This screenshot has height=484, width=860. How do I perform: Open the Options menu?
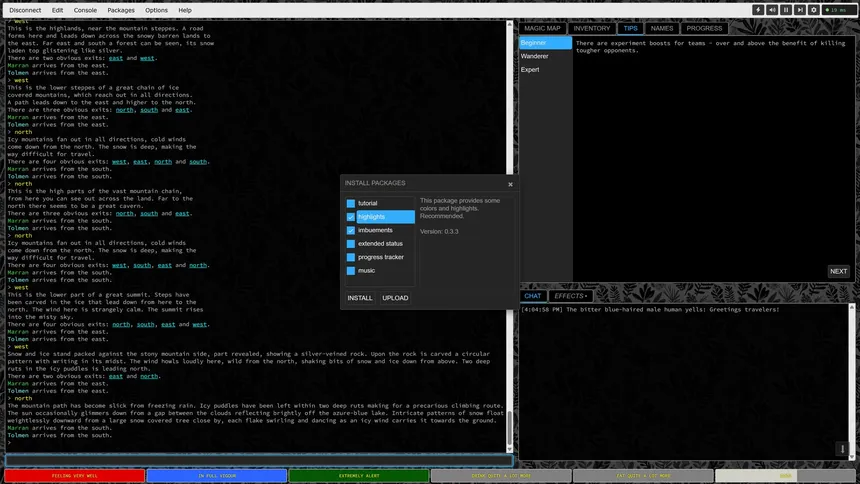(x=156, y=10)
